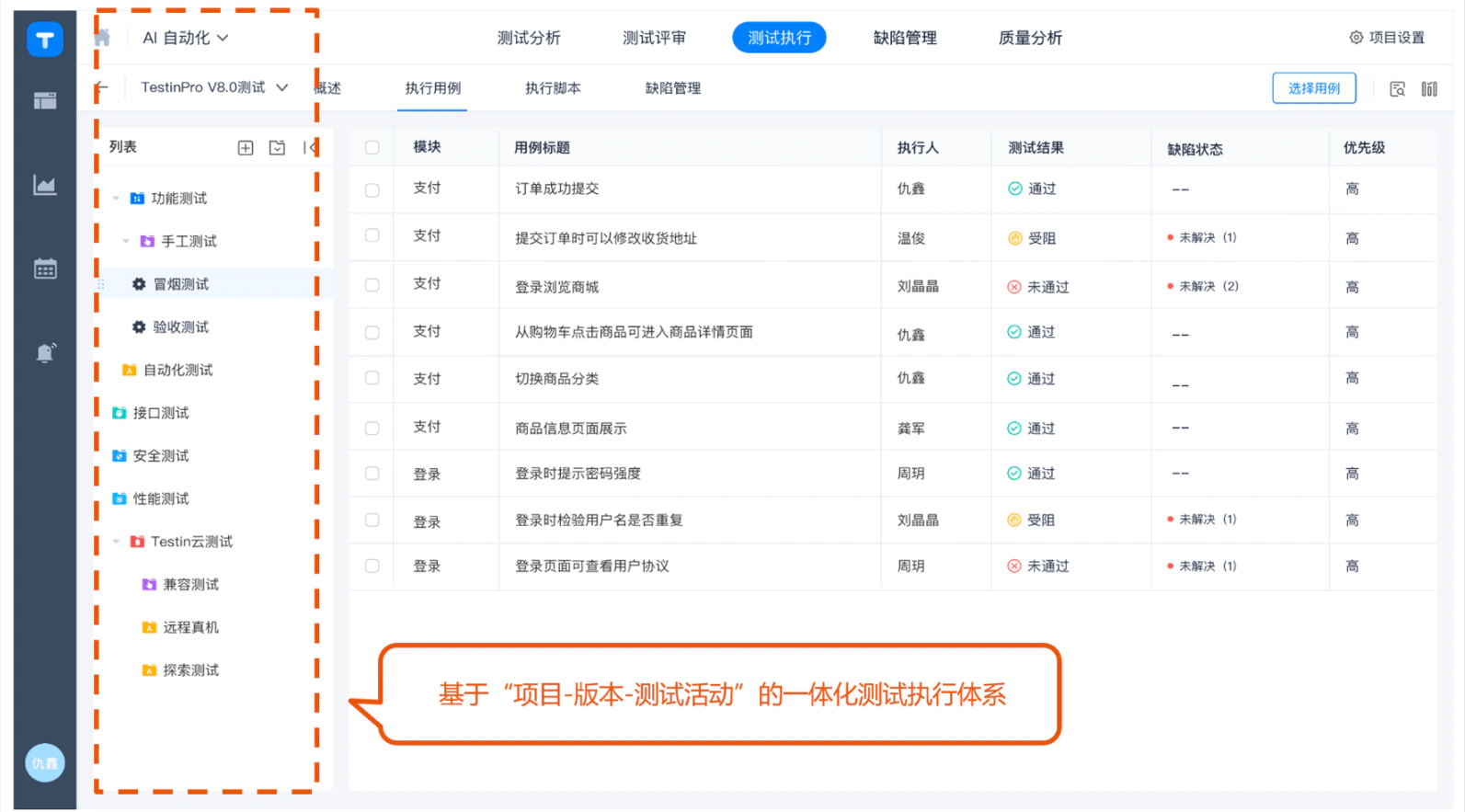The image size is (1465, 812).
Task: Click the 安全测试 folder icon
Action: (120, 455)
